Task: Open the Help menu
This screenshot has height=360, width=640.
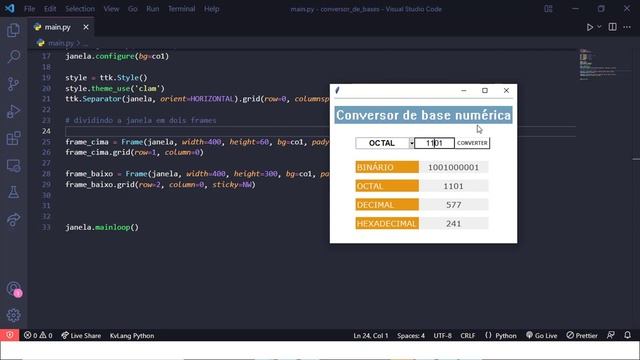Action: pyautogui.click(x=211, y=9)
